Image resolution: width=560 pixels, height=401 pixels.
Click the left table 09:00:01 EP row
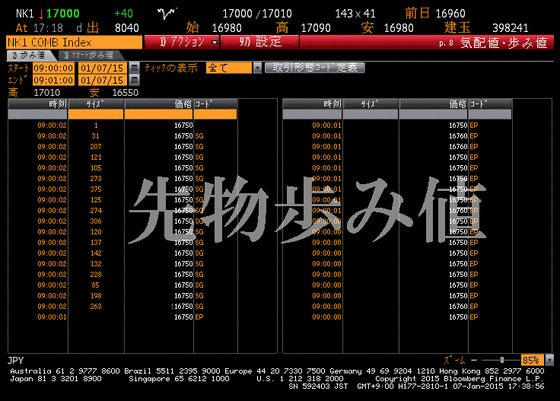[122, 317]
